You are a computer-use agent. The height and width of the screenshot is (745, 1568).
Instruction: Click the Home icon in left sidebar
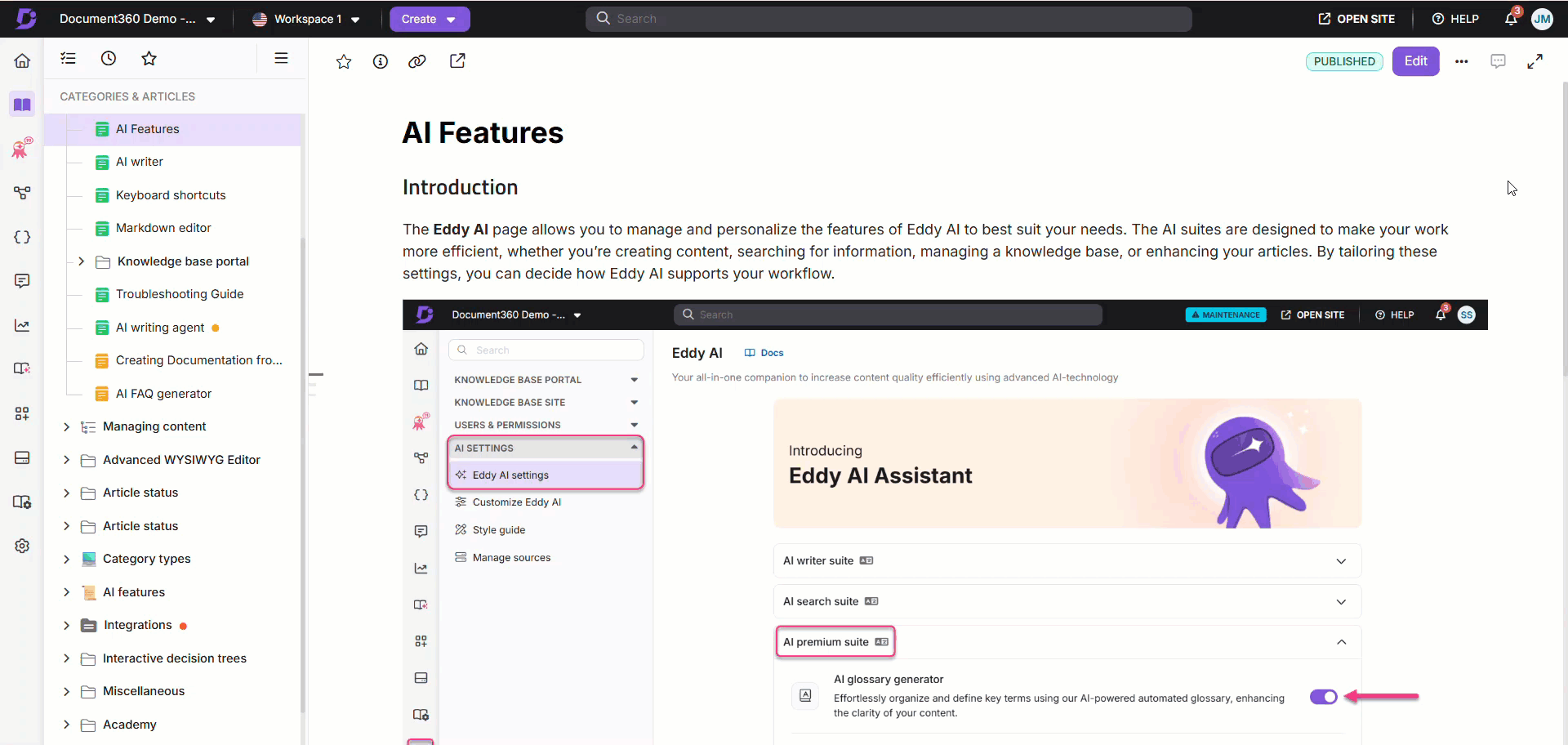22,61
